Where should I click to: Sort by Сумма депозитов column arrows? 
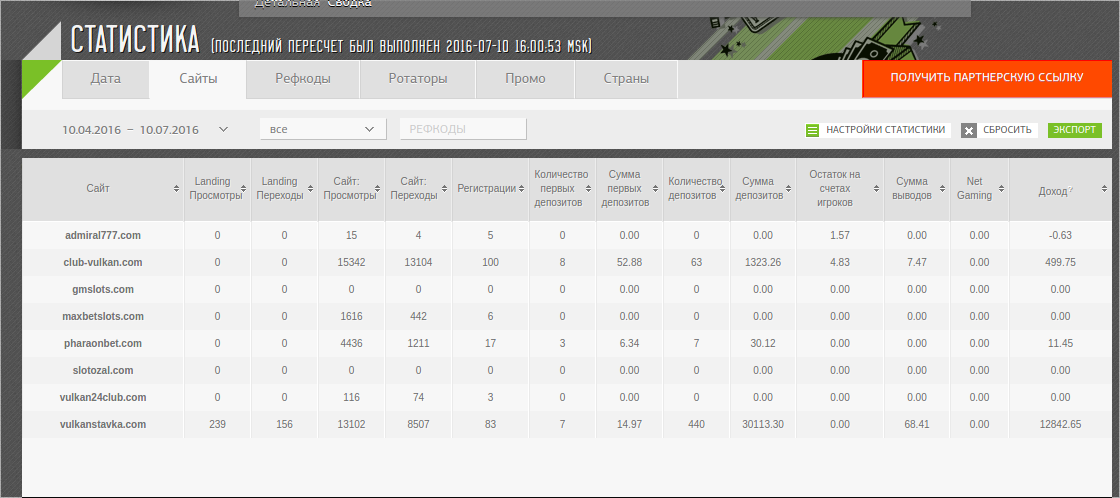(789, 189)
